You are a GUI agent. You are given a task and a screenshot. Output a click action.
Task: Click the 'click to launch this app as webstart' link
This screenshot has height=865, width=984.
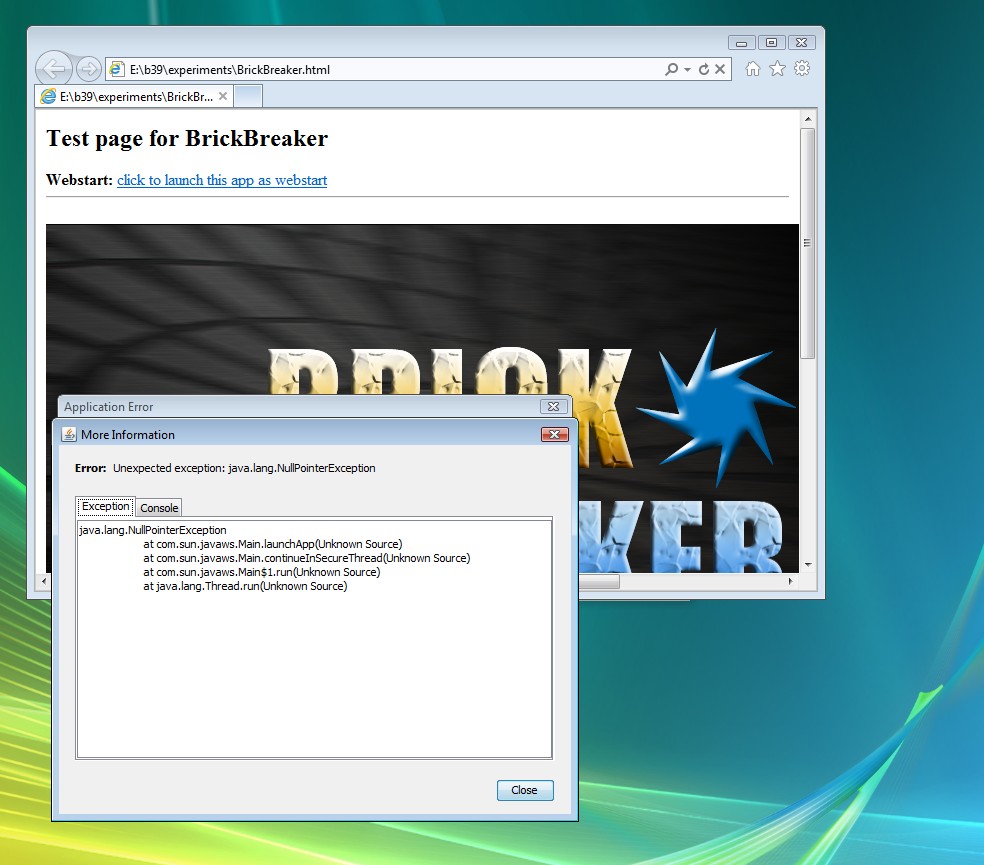pyautogui.click(x=222, y=180)
